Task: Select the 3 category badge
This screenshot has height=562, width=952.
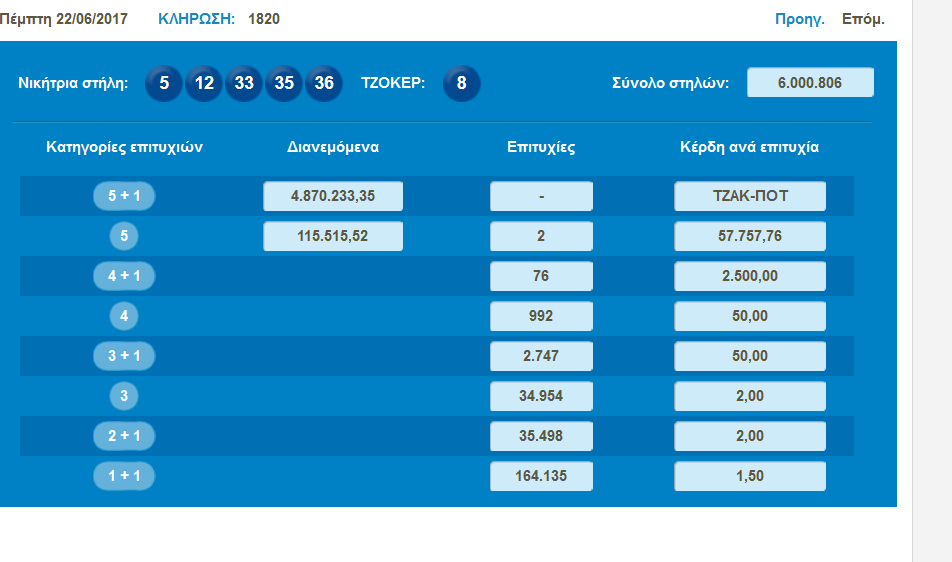Action: click(x=124, y=396)
